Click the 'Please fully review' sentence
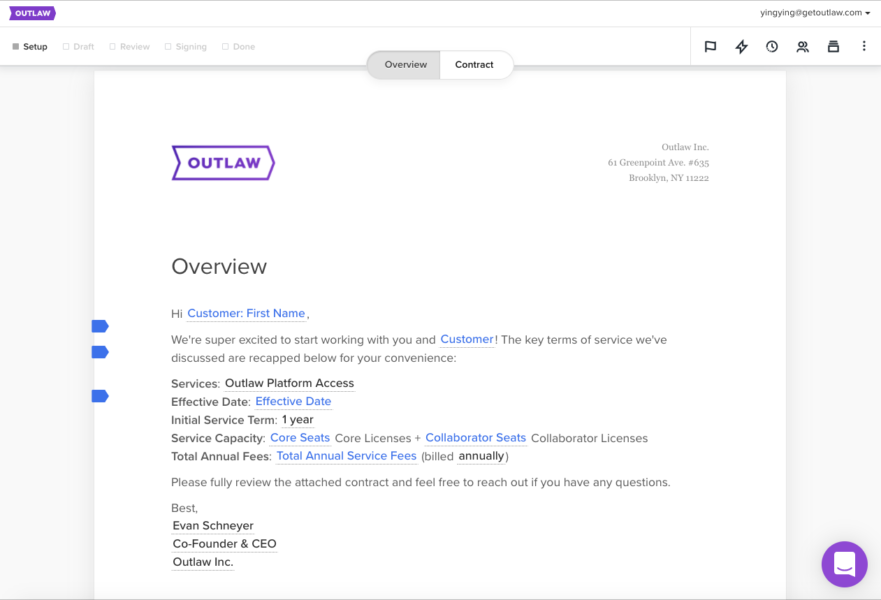Image resolution: width=881 pixels, height=600 pixels. coord(420,482)
